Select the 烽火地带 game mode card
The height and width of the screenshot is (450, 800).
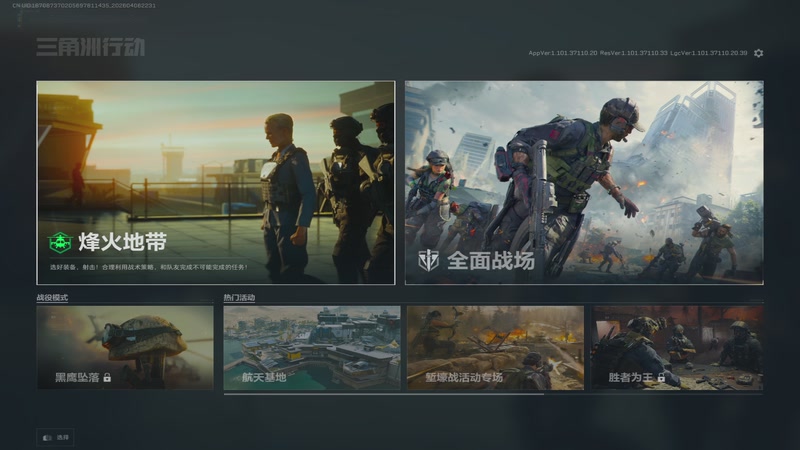(x=215, y=183)
